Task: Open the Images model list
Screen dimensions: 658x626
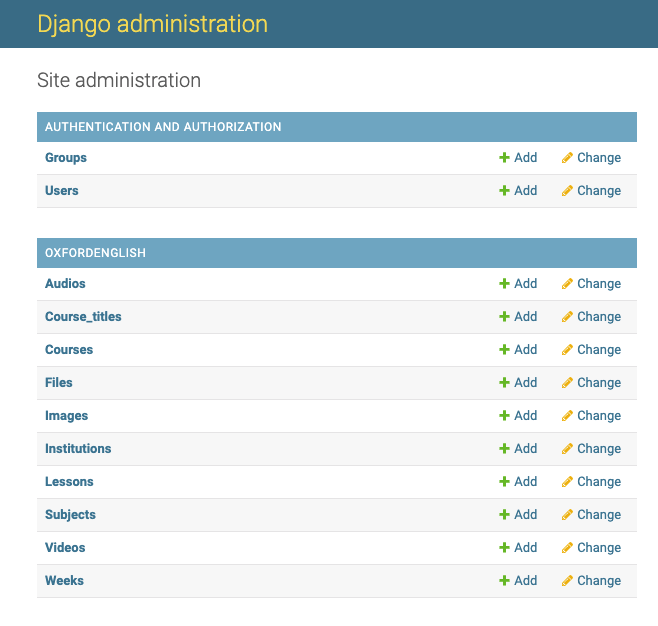Action: [x=66, y=416]
